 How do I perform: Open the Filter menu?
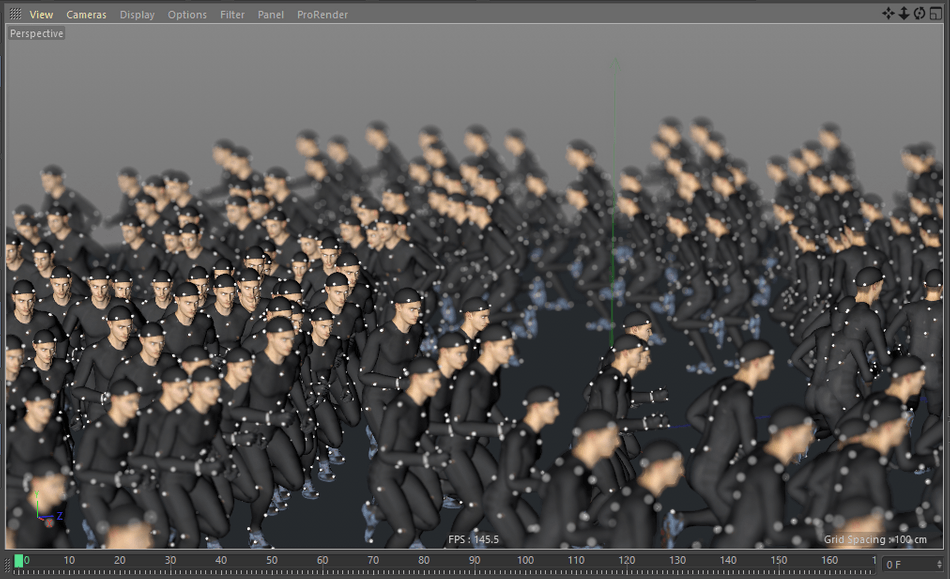(232, 14)
